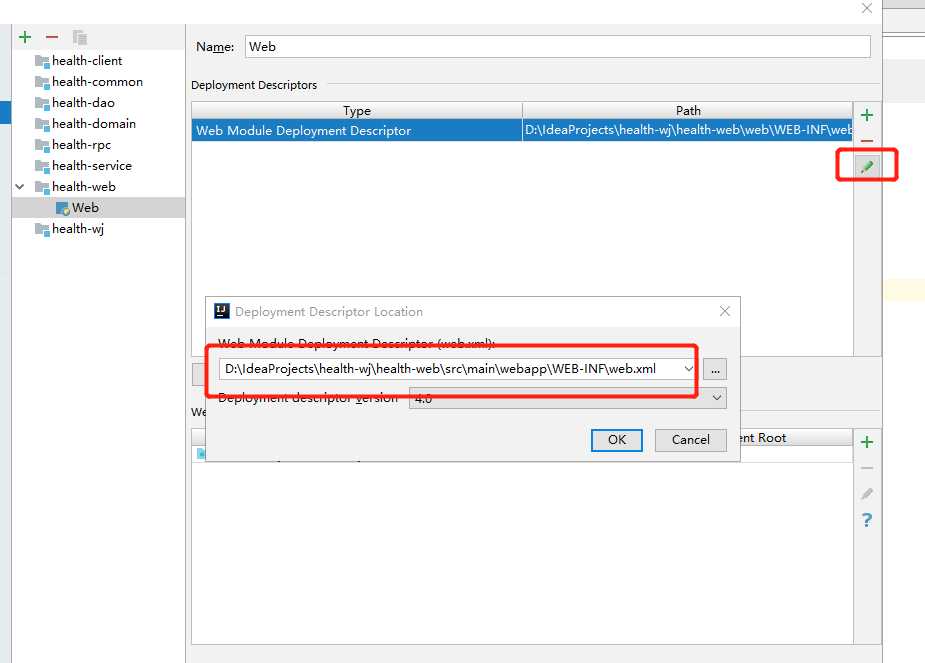Open help with question mark icon

tap(867, 520)
